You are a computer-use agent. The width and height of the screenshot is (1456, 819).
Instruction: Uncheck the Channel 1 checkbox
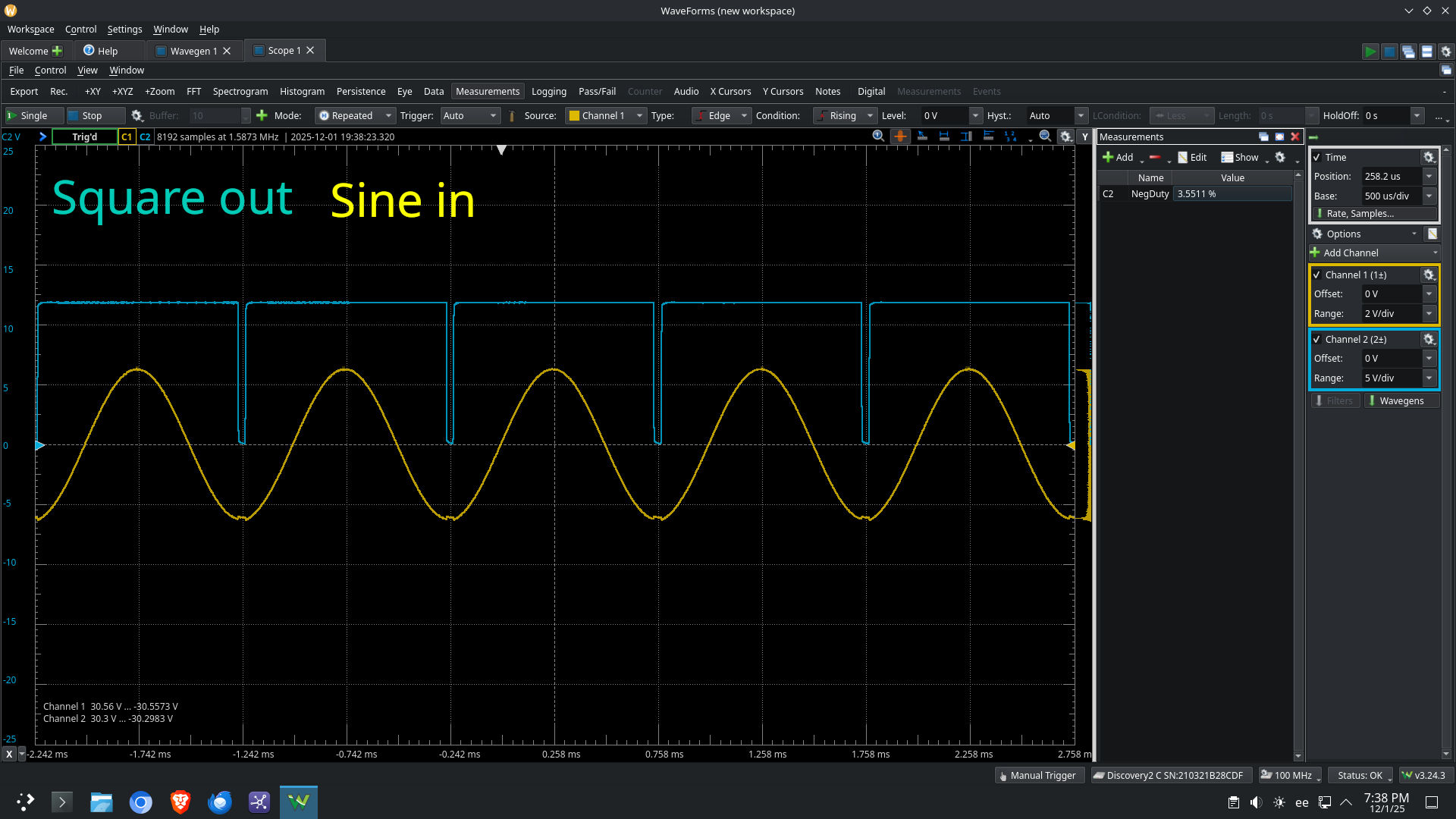point(1317,275)
